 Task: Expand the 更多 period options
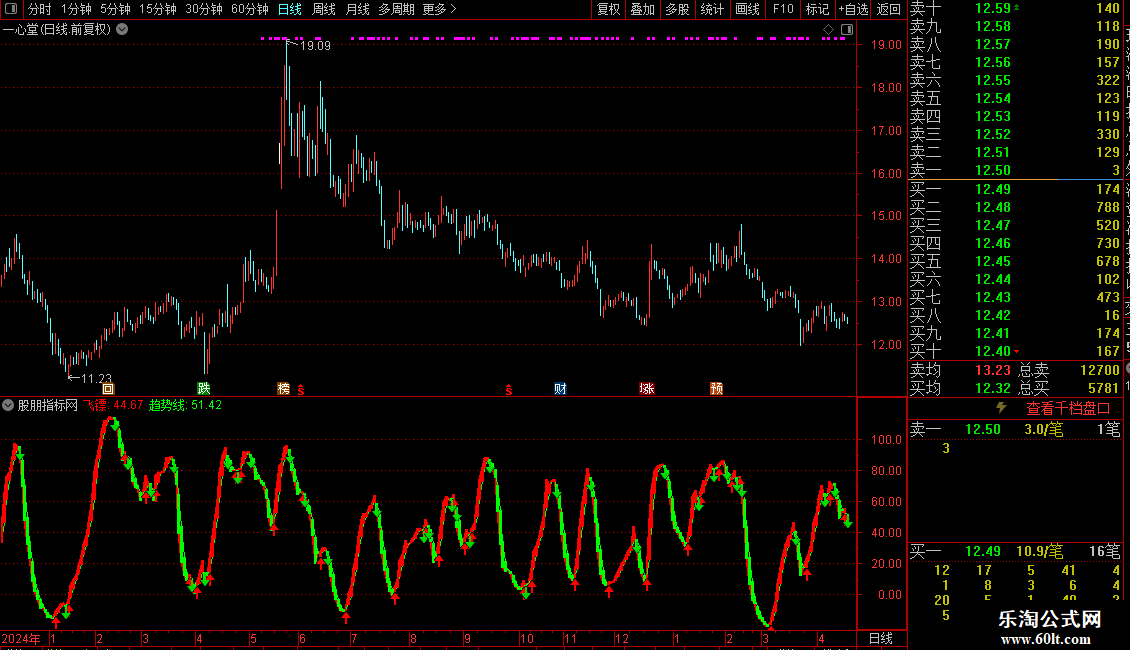pos(439,9)
